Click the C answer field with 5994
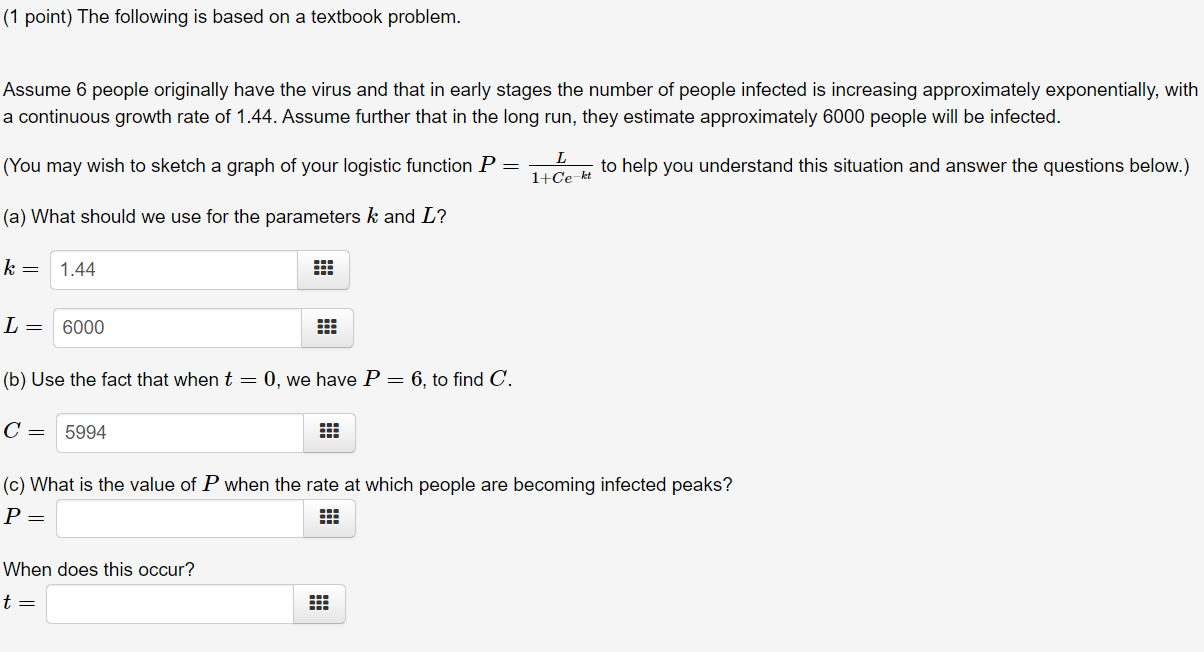Image resolution: width=1204 pixels, height=652 pixels. coord(178,432)
